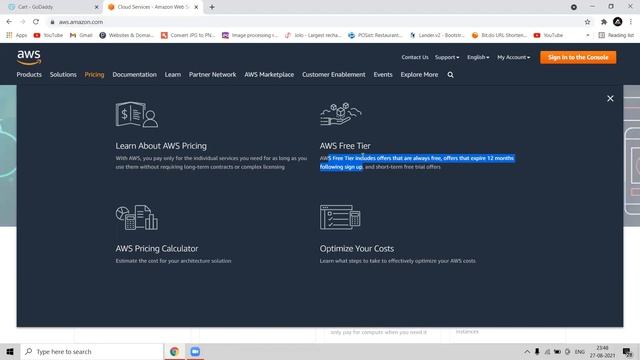Open the Chrome extensions puzzle icon

[604, 22]
